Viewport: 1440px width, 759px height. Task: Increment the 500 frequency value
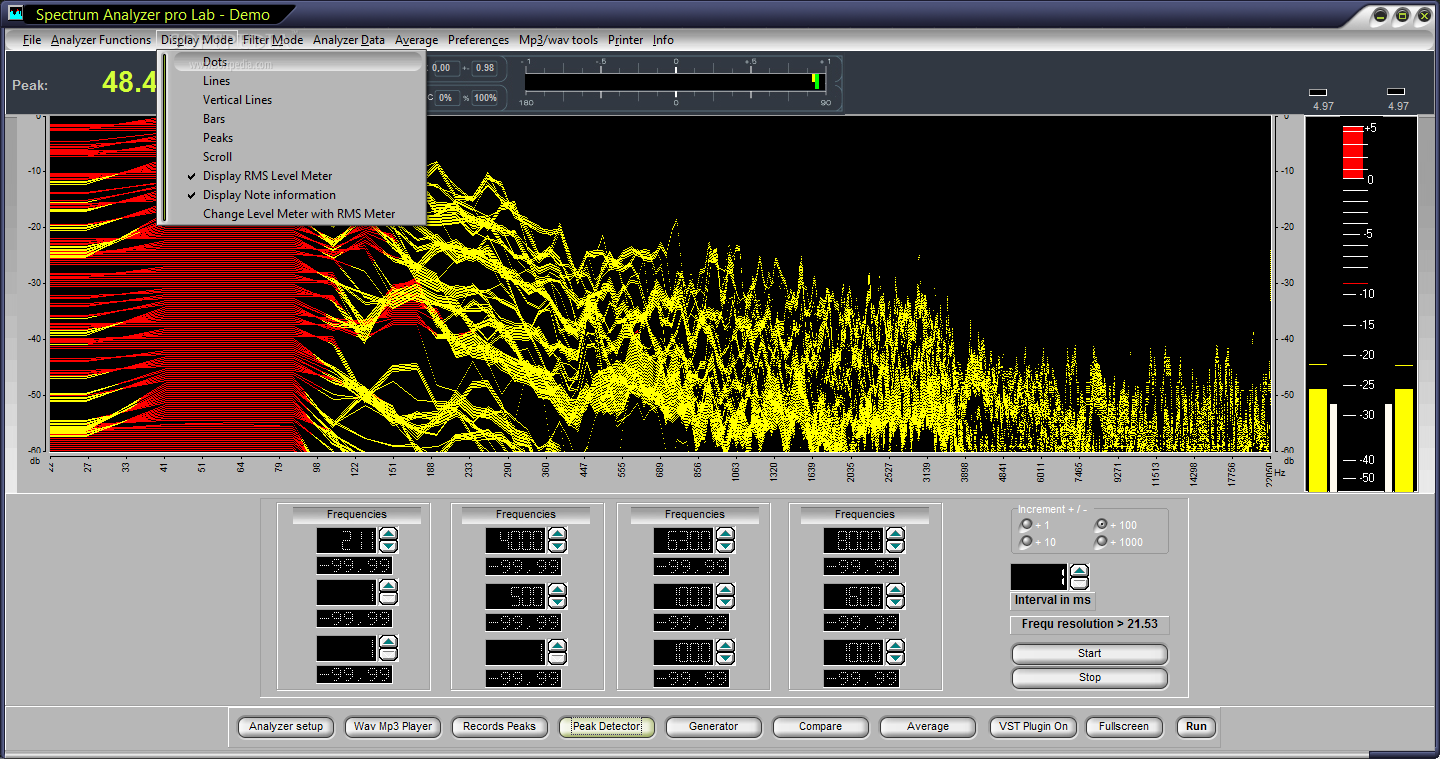(x=558, y=590)
